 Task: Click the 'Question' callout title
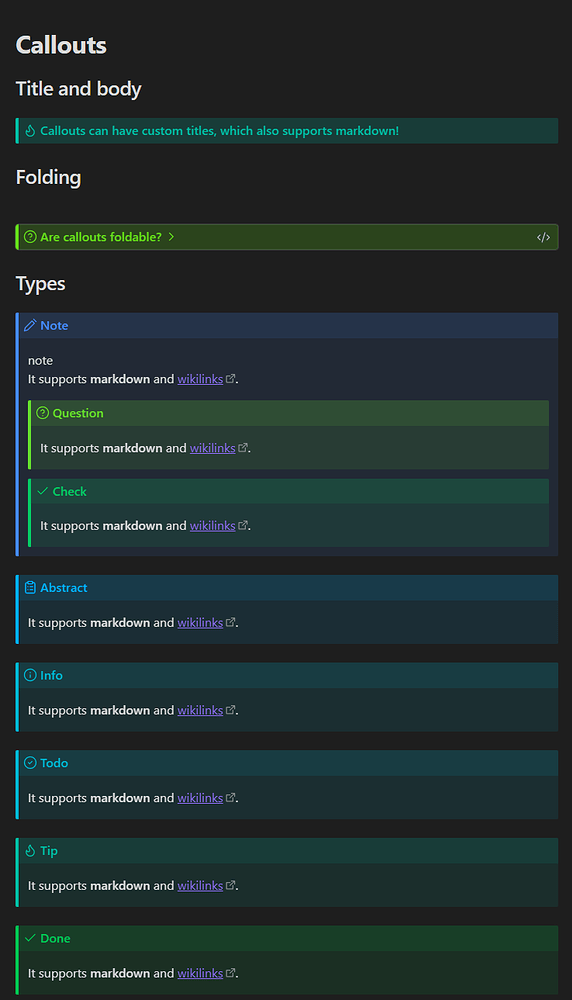click(78, 413)
